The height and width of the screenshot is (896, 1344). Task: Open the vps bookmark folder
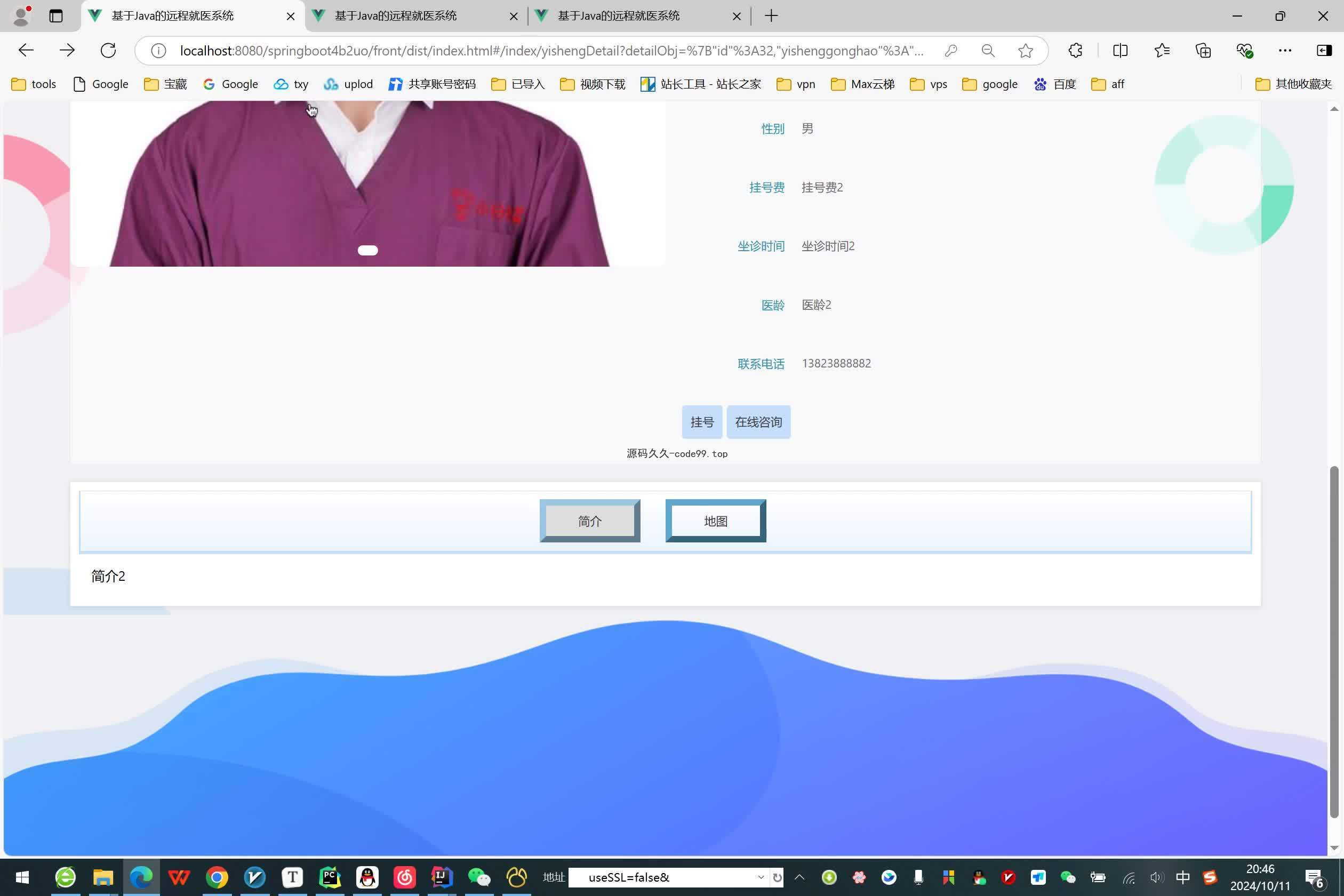click(x=929, y=84)
